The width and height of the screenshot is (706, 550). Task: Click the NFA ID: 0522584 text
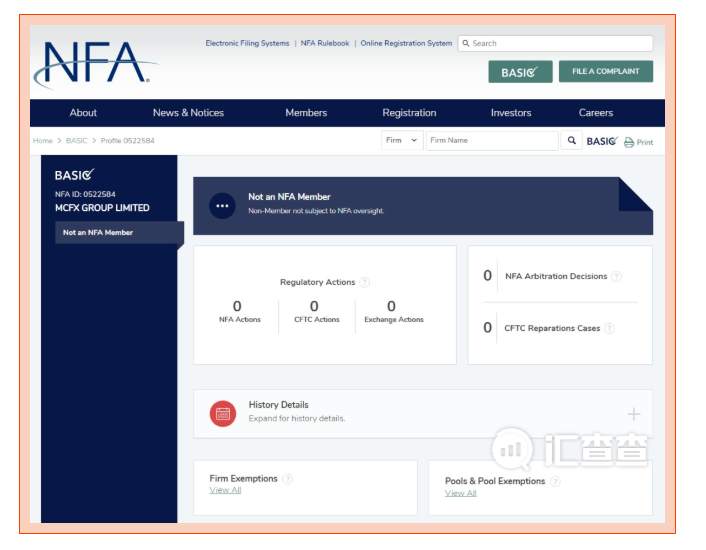(x=85, y=194)
